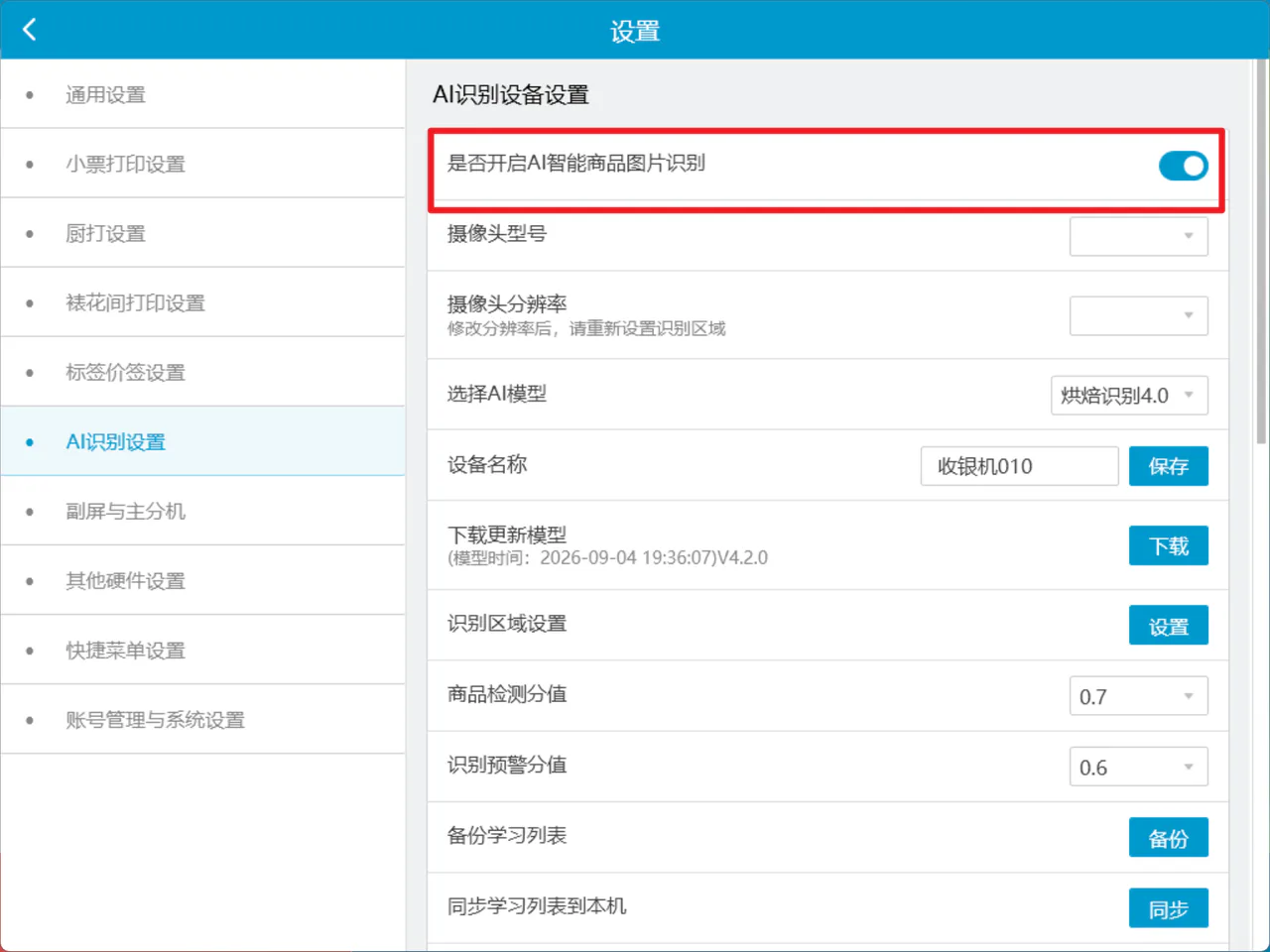Click 设置 button for 识别区域设置
The height and width of the screenshot is (952, 1270).
(1168, 626)
